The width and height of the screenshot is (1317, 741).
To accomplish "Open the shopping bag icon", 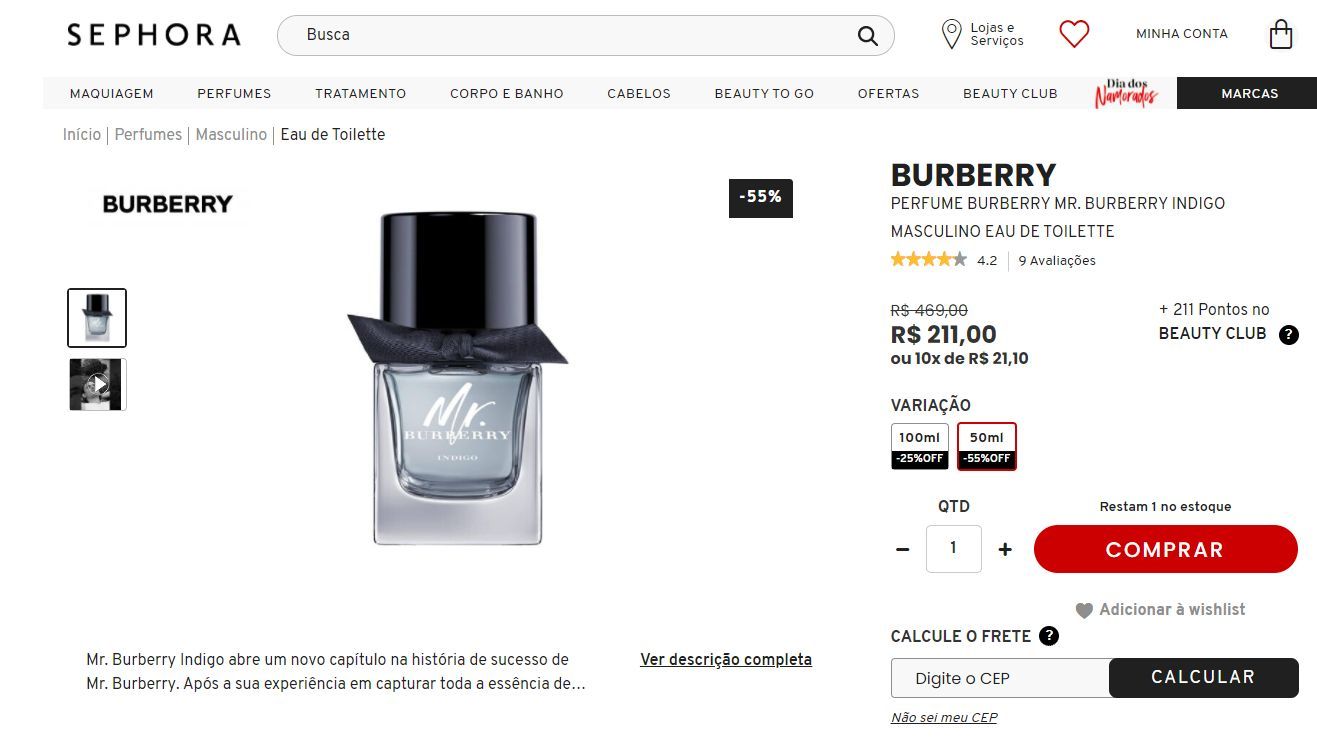I will tap(1280, 35).
